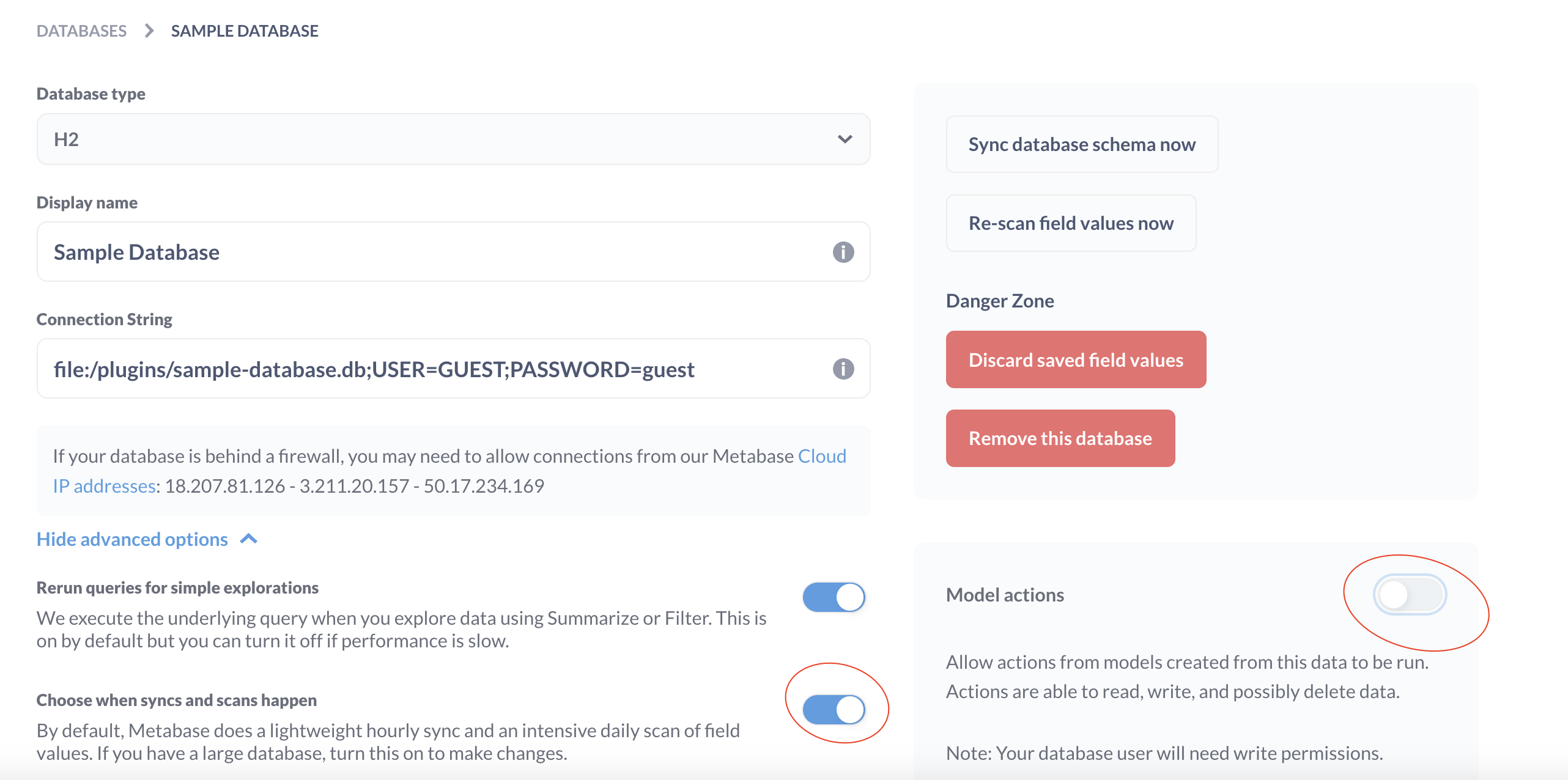
Task: Click the Database type dropdown arrow
Action: point(845,139)
